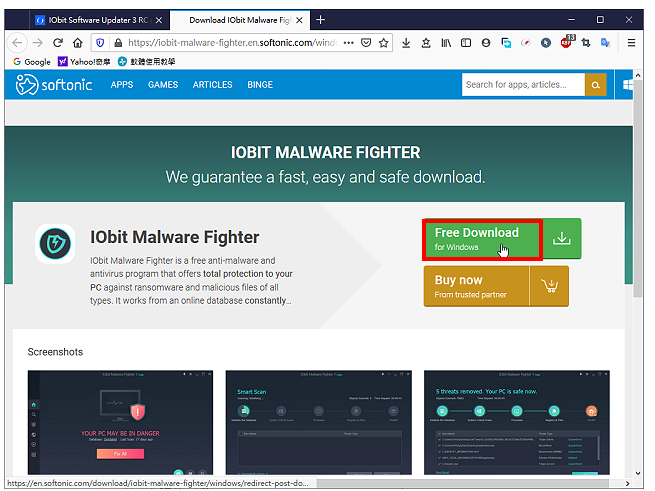Click the Buy now shopping cart icon
This screenshot has height=491, width=655.
[549, 286]
